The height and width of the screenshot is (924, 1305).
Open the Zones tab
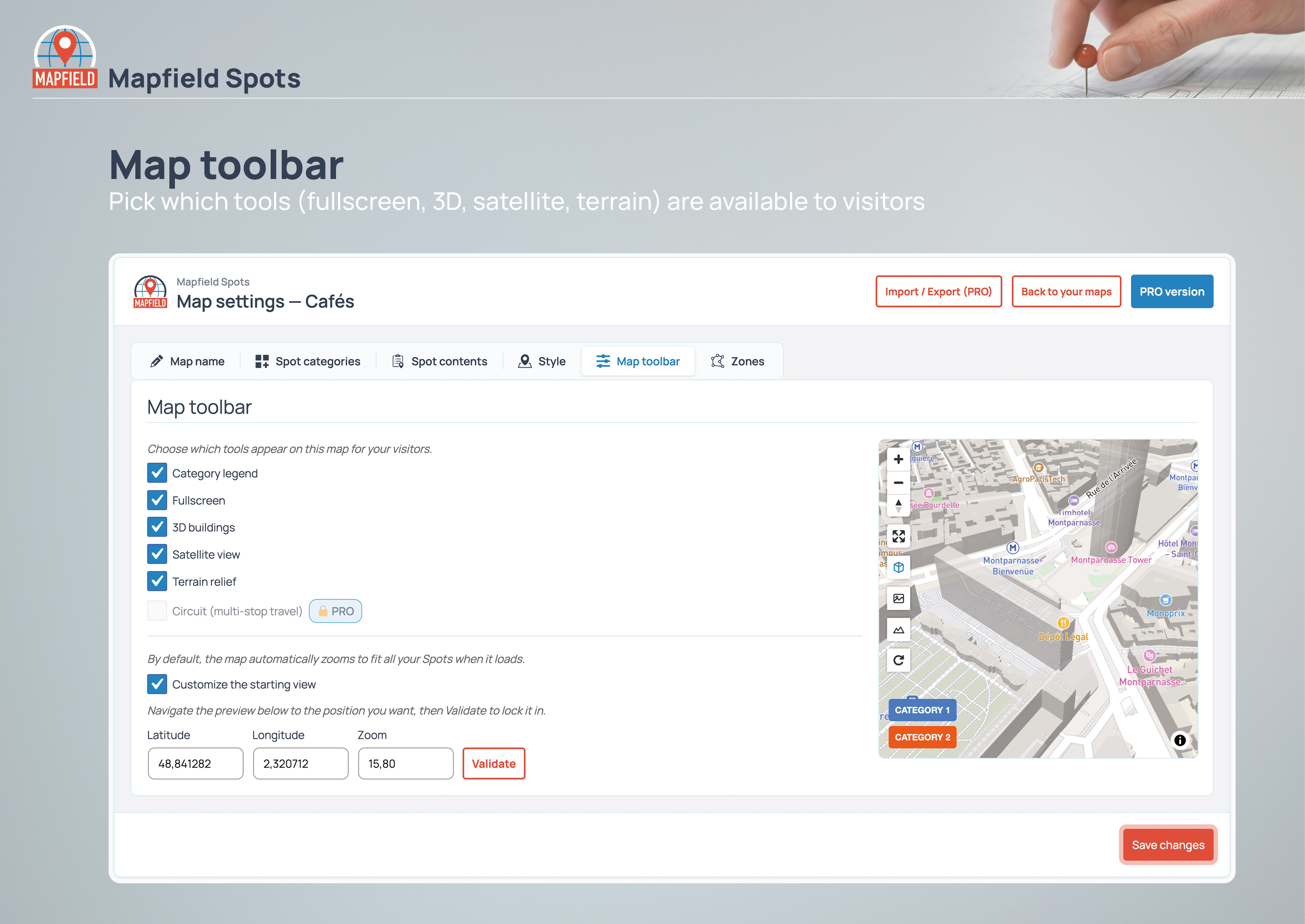[x=737, y=361]
